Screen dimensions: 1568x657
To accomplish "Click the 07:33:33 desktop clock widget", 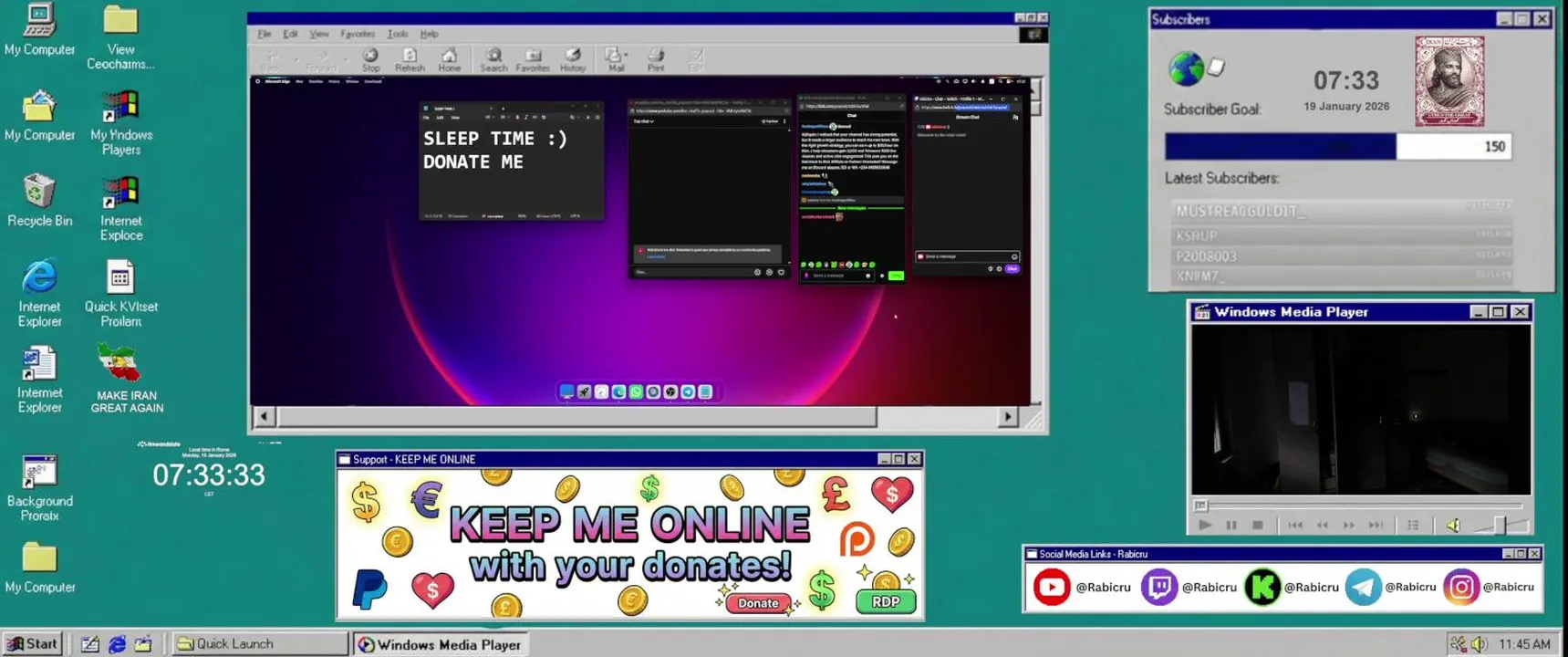I will [209, 474].
